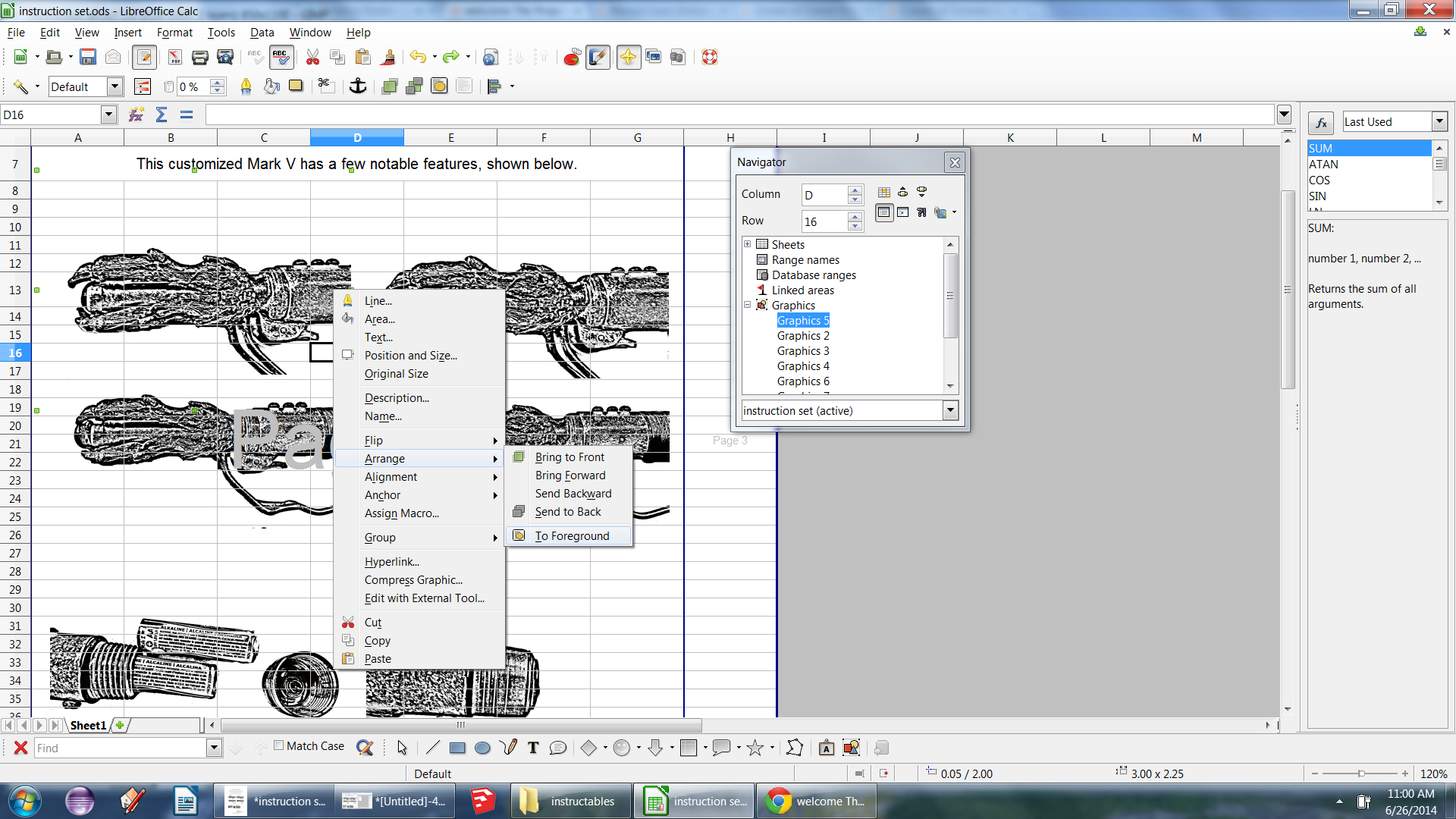
Task: Select the Text tool in drawing toolbar
Action: point(533,748)
